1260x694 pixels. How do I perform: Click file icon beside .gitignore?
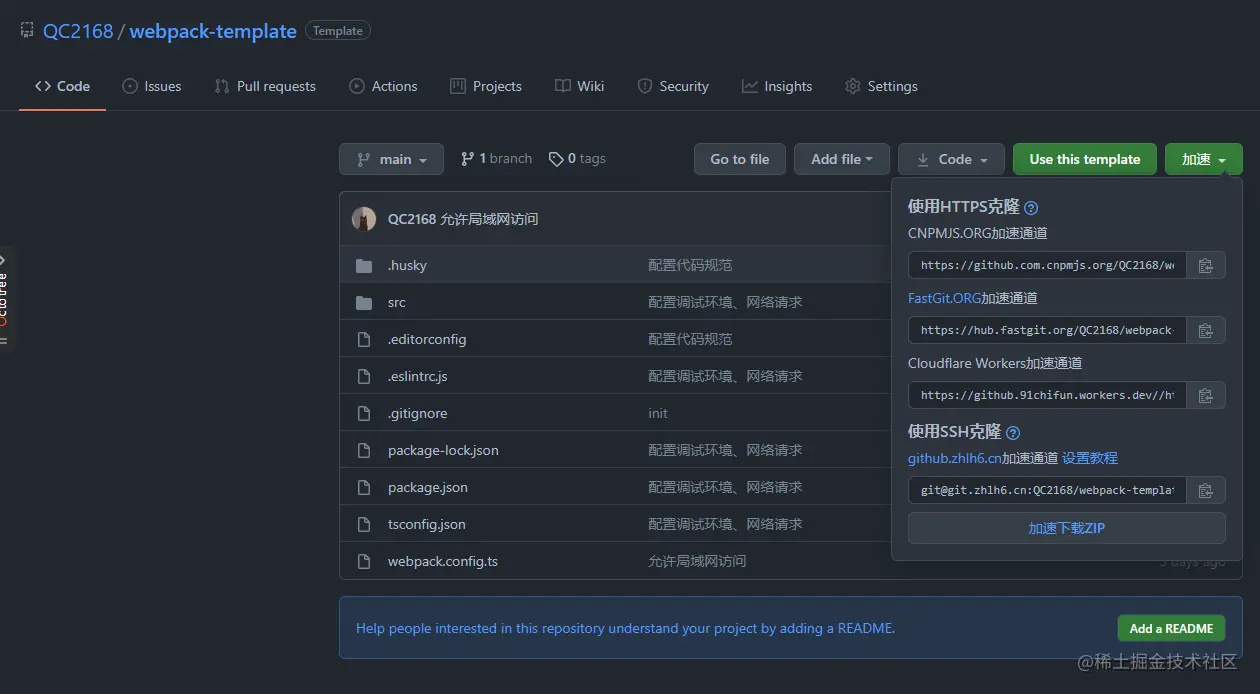(x=364, y=413)
